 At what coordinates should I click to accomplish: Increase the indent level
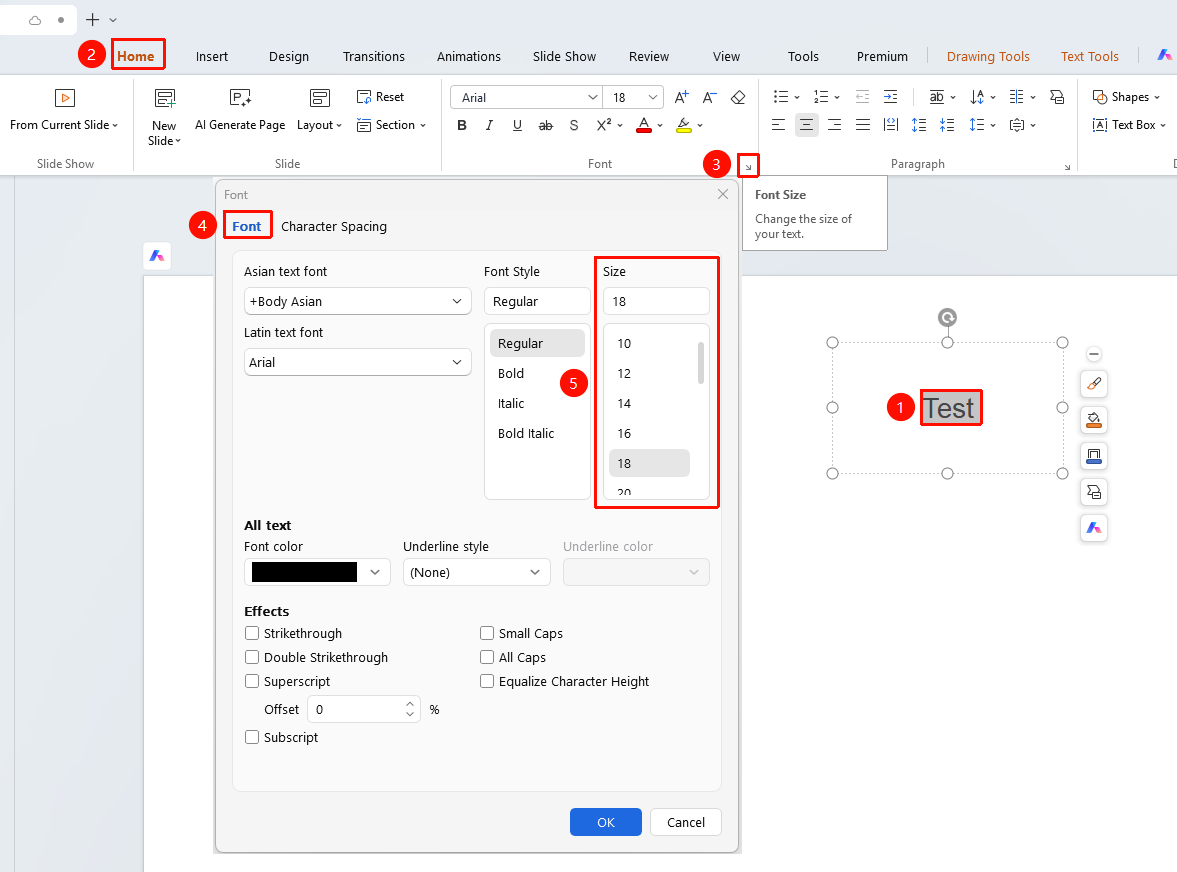[890, 97]
